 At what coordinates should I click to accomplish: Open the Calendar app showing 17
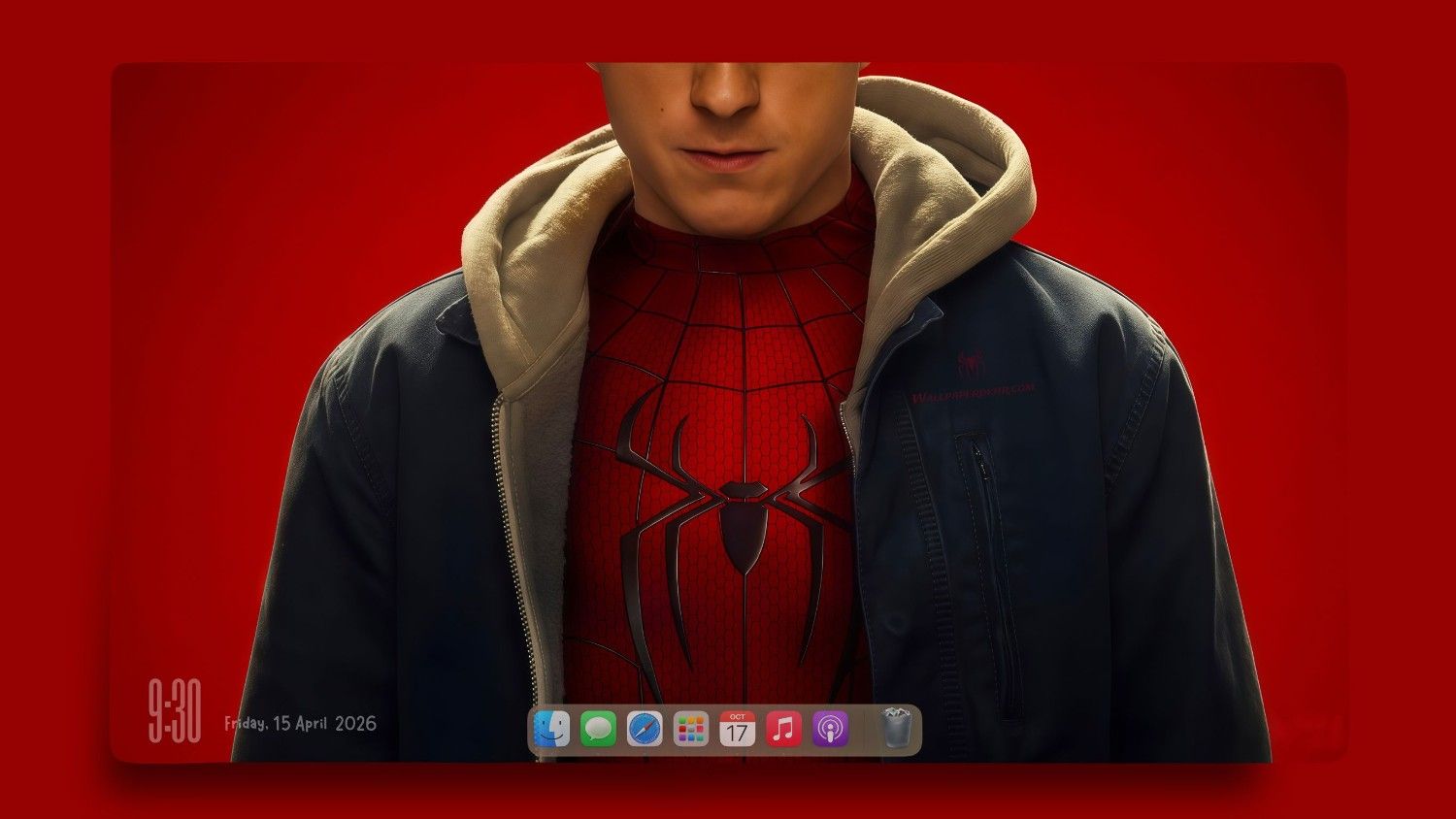(738, 729)
